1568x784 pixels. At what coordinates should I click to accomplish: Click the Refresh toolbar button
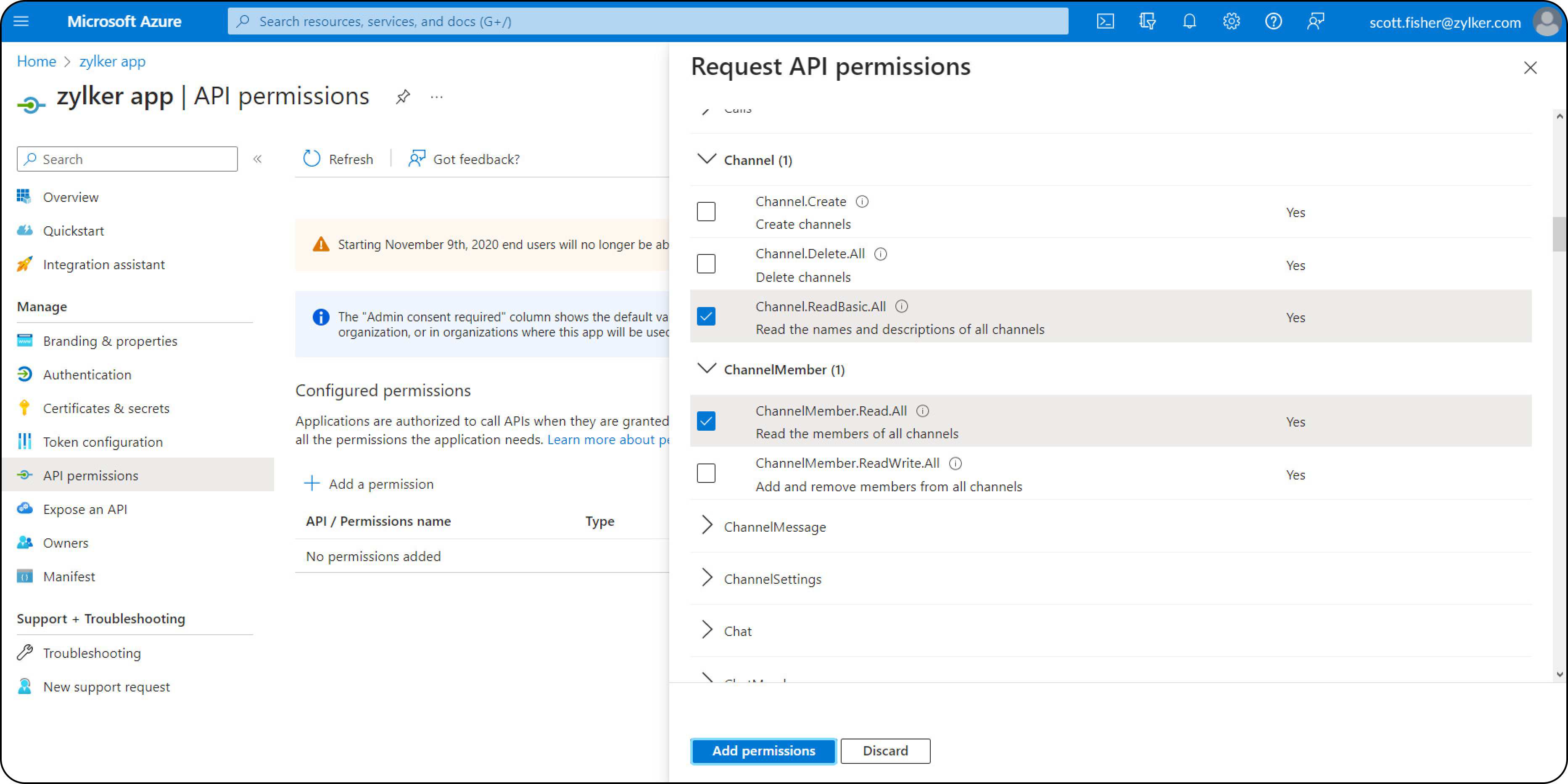click(338, 159)
